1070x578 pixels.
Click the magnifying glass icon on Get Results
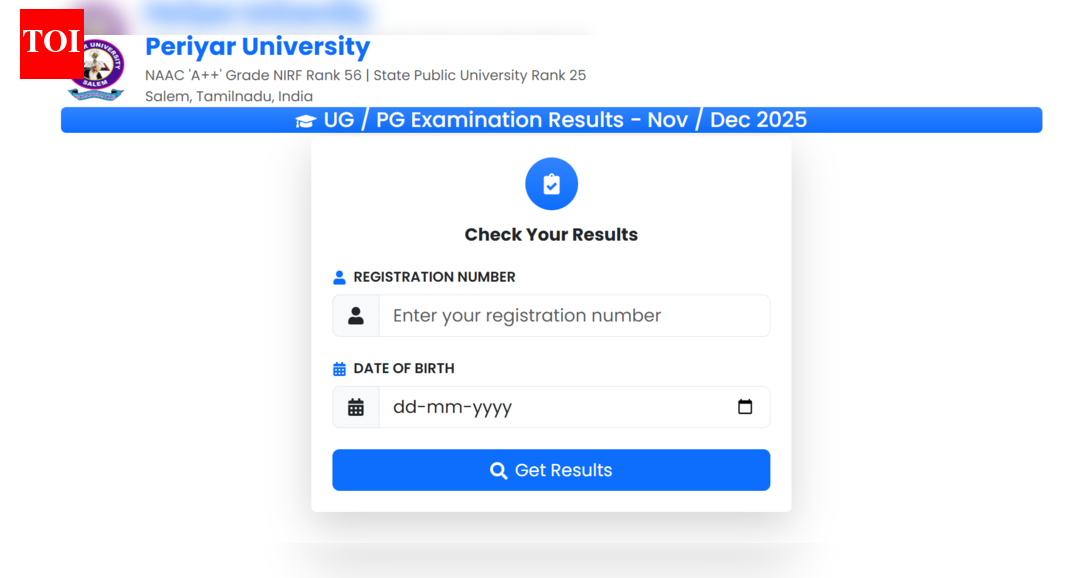[499, 470]
